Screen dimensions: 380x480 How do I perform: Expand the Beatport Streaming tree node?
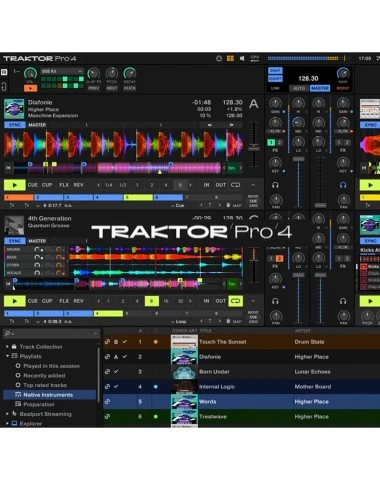pos(7,414)
